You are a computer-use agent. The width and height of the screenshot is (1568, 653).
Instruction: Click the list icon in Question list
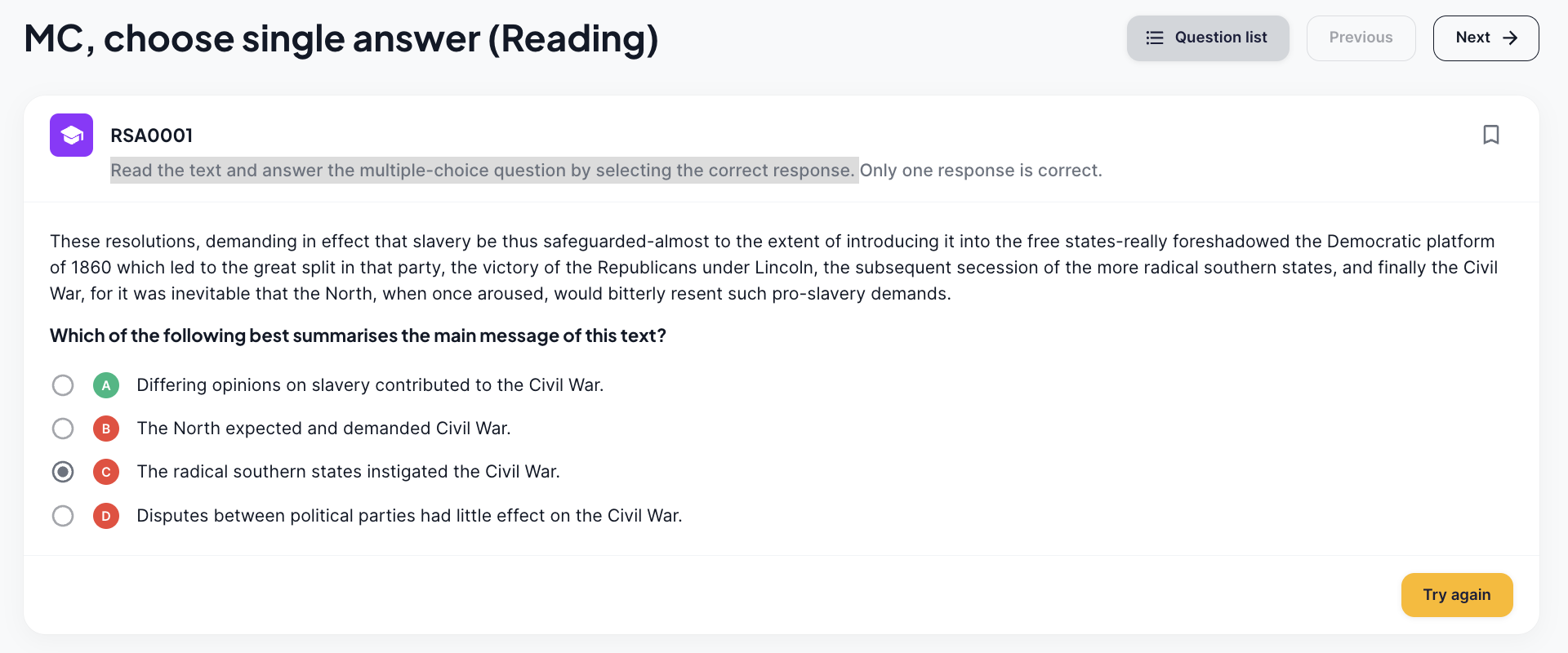[x=1154, y=38]
